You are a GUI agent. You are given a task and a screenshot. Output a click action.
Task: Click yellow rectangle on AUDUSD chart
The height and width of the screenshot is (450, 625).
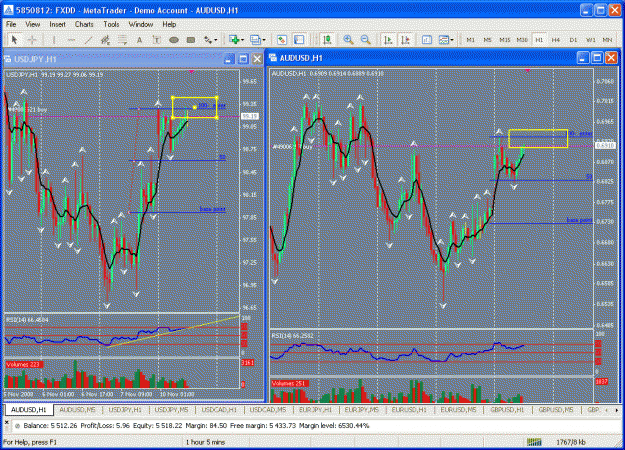coord(538,138)
